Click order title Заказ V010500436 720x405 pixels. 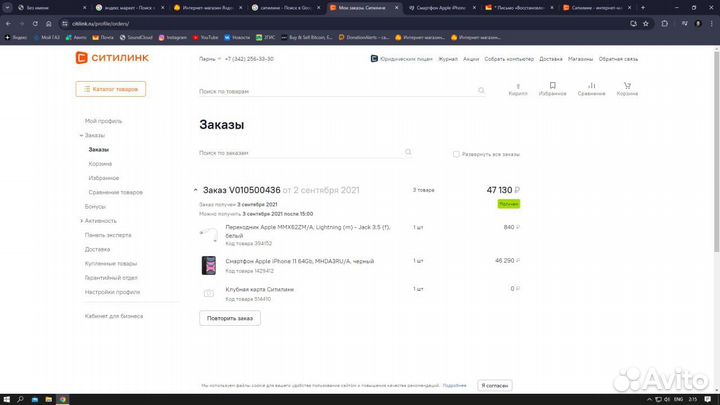point(242,190)
